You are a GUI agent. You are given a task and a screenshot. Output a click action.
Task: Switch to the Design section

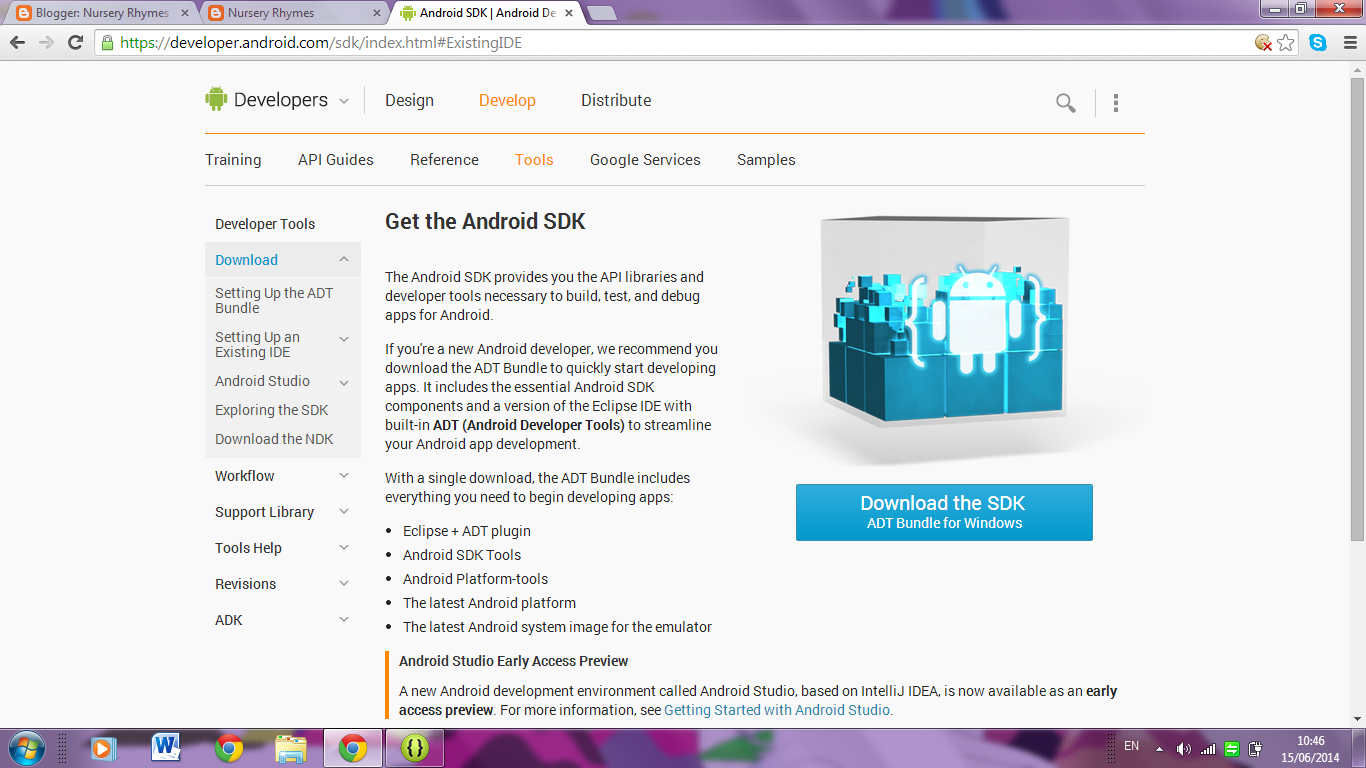[x=409, y=100]
